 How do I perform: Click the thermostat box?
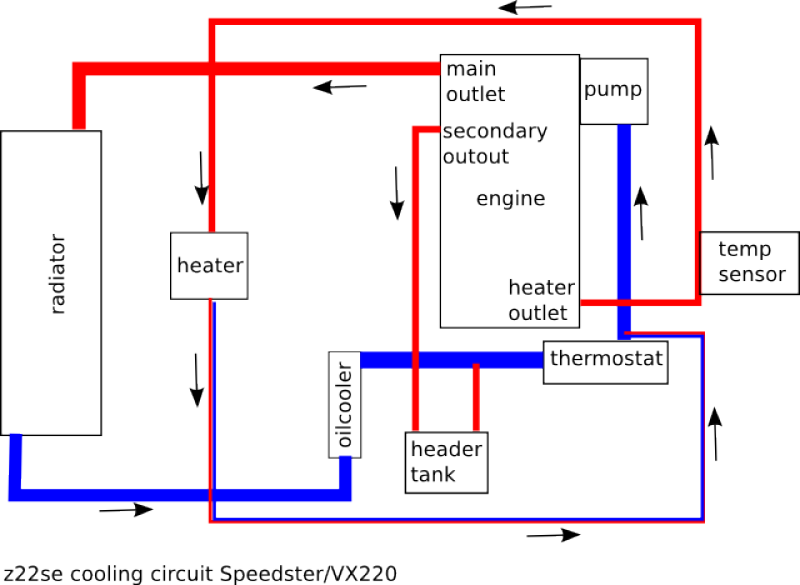[605, 360]
